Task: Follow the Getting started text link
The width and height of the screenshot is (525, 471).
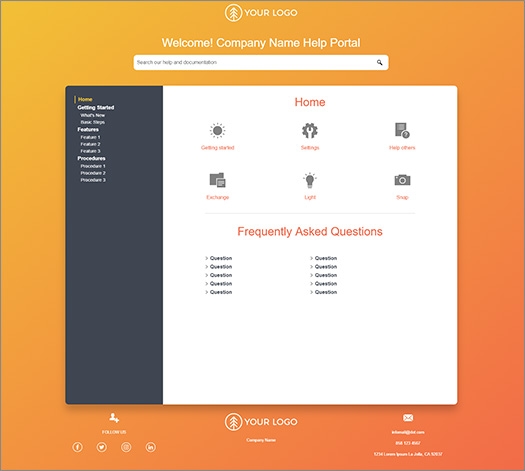Action: 218,148
